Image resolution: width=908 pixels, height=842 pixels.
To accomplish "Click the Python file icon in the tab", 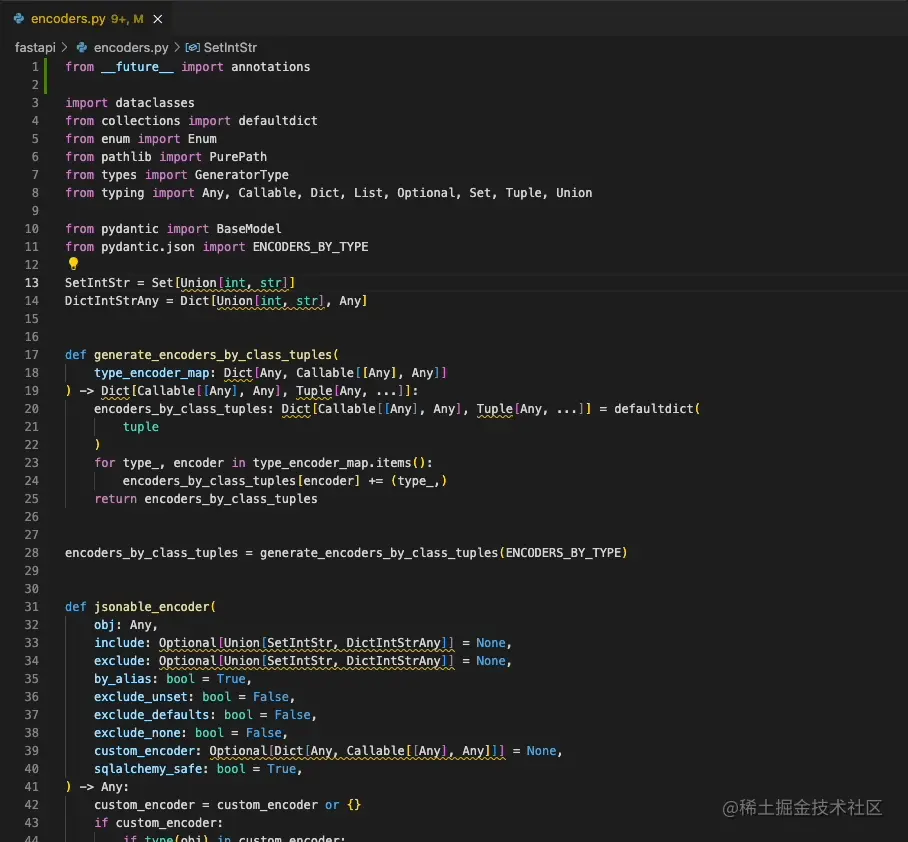I will point(19,19).
